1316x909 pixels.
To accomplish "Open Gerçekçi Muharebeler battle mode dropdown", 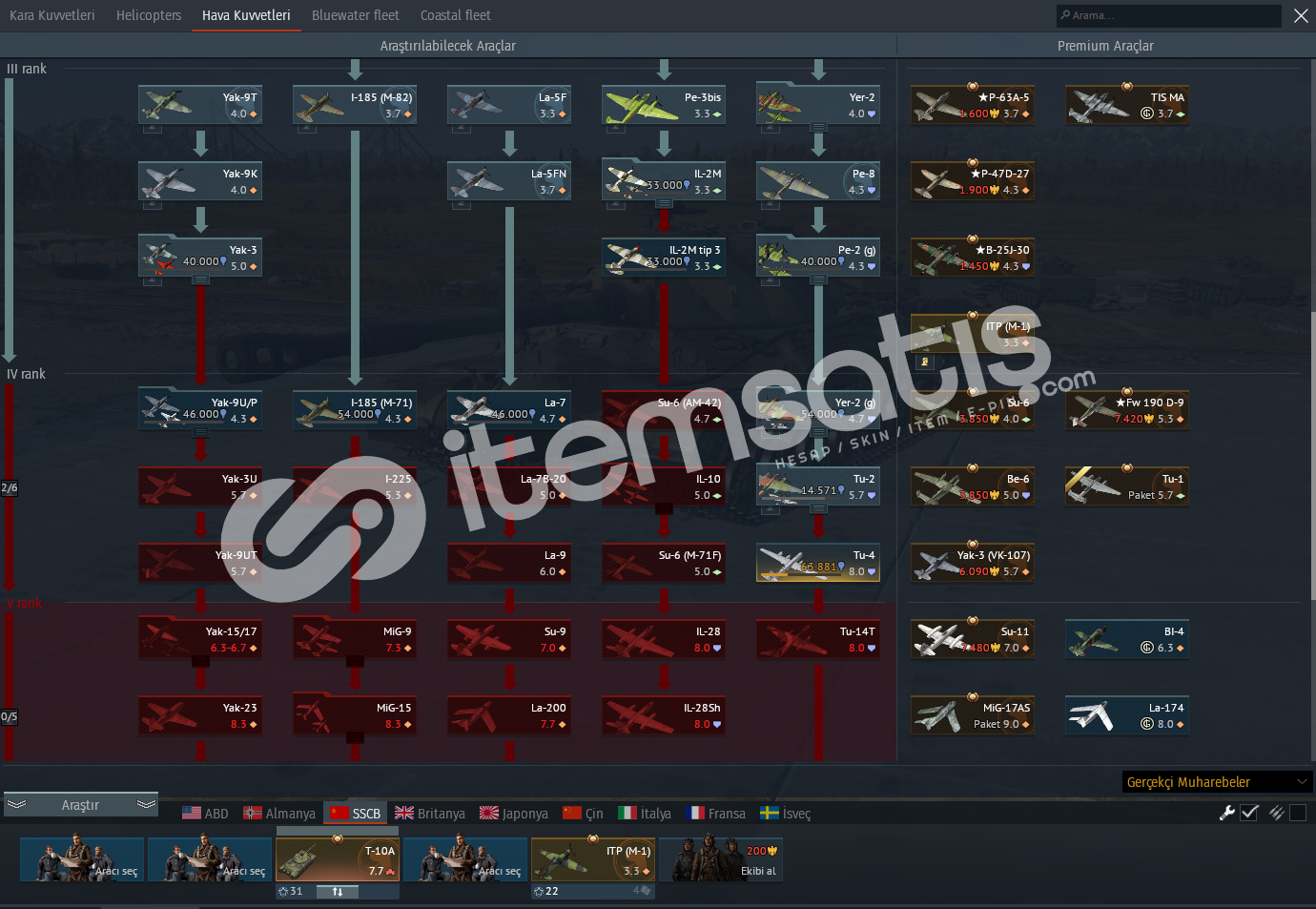I will pos(1217,782).
